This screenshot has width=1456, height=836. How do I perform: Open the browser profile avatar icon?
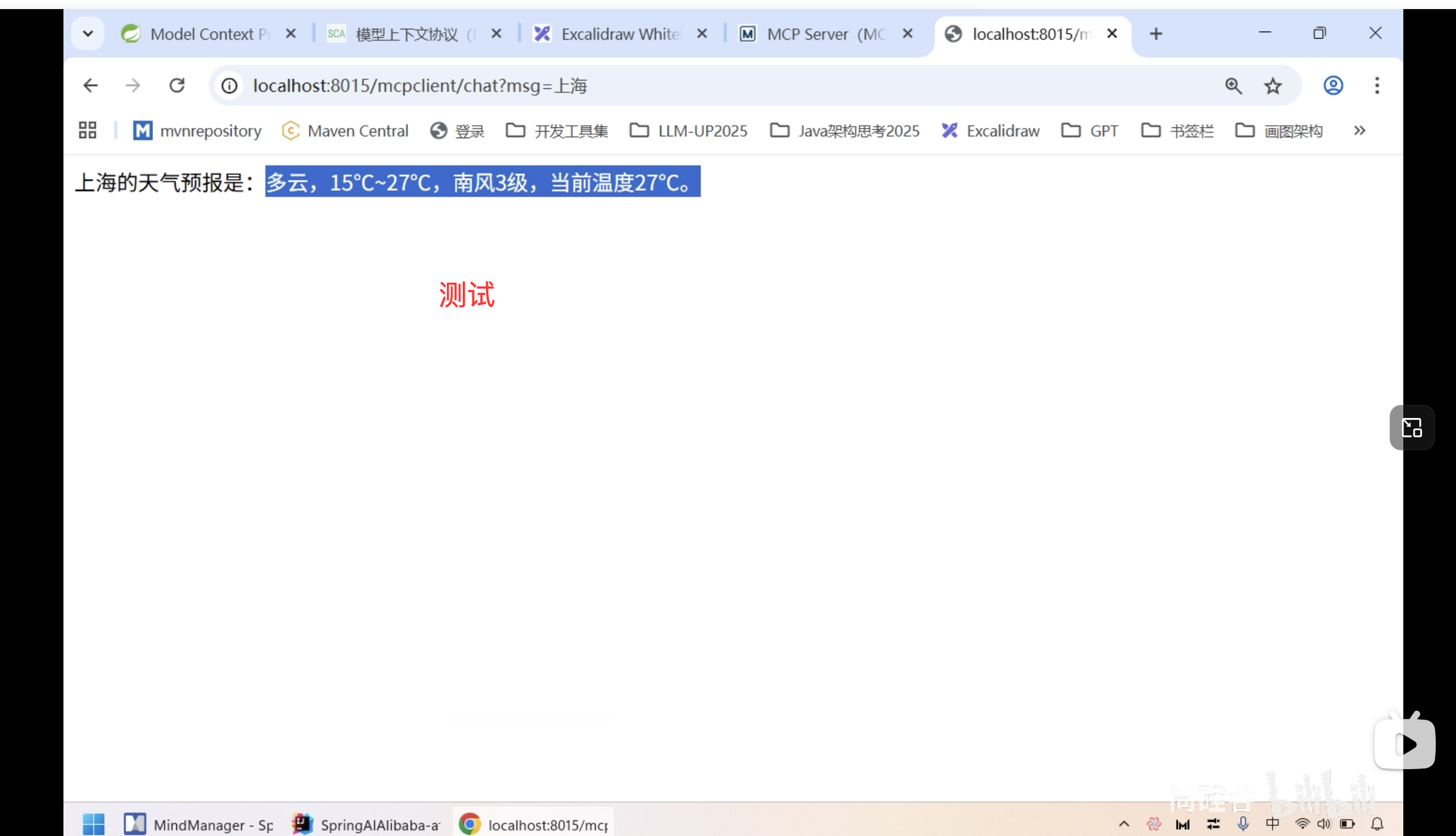[1333, 86]
